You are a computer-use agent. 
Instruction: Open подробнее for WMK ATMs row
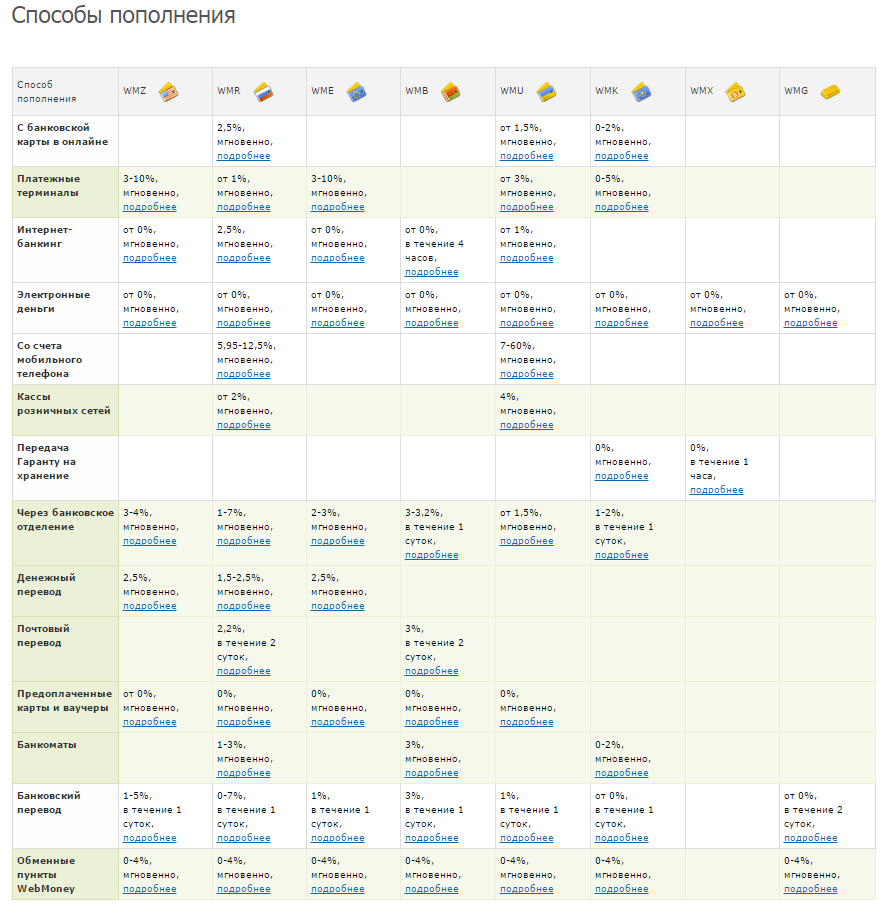pyautogui.click(x=621, y=773)
